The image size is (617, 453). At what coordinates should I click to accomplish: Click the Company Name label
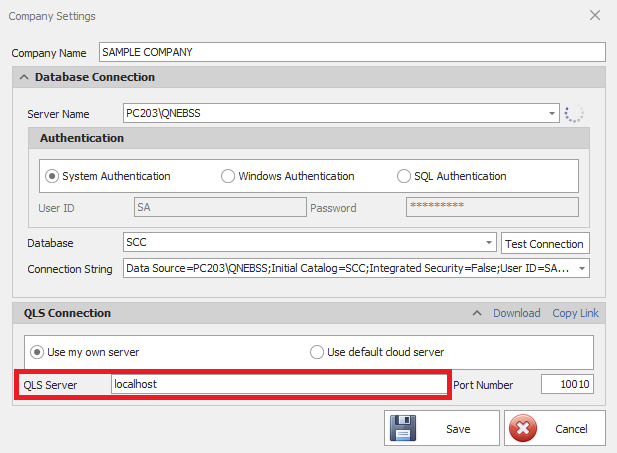[49, 53]
